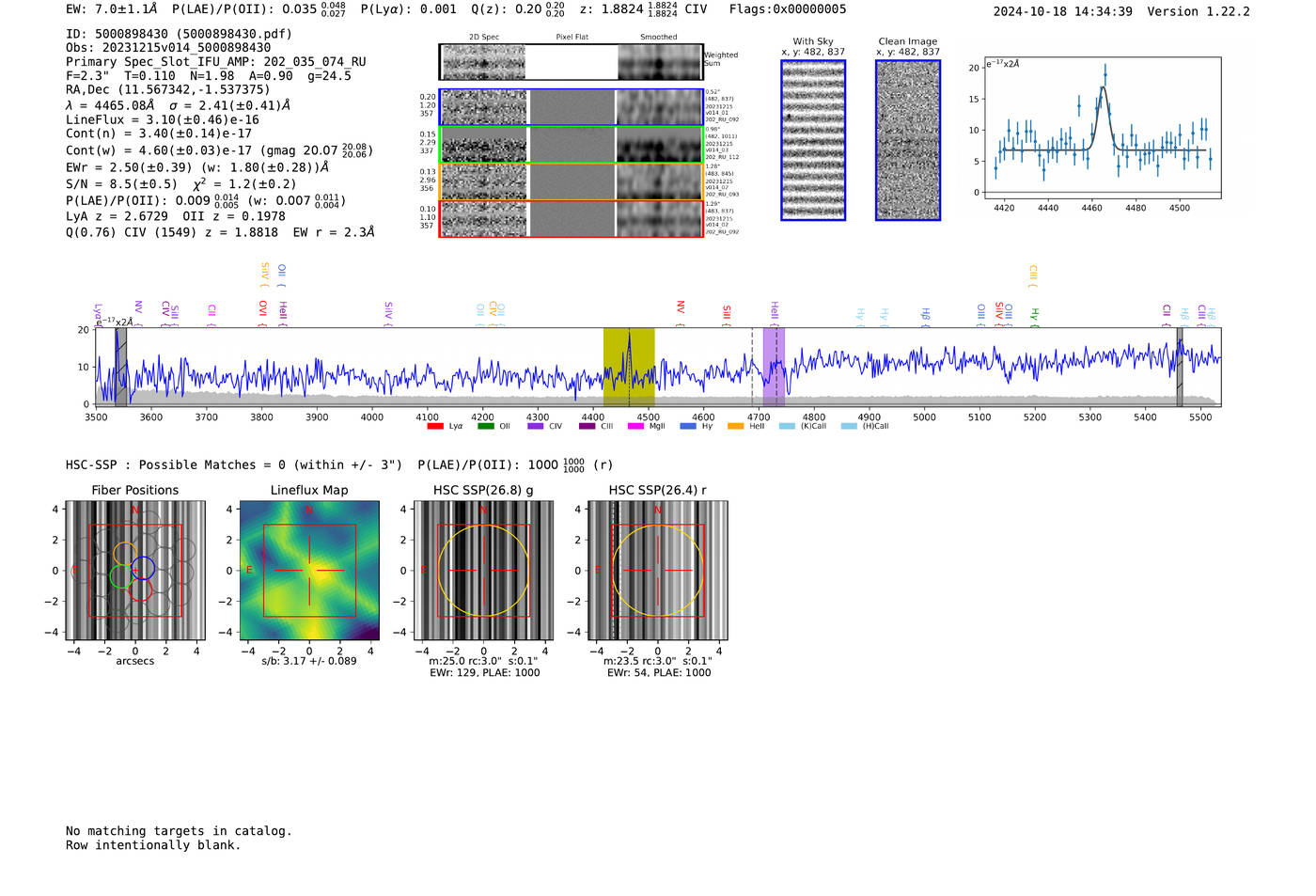Click the 'Pixel Flat' column header
Viewport: 1316px width, 896px height.
click(572, 37)
